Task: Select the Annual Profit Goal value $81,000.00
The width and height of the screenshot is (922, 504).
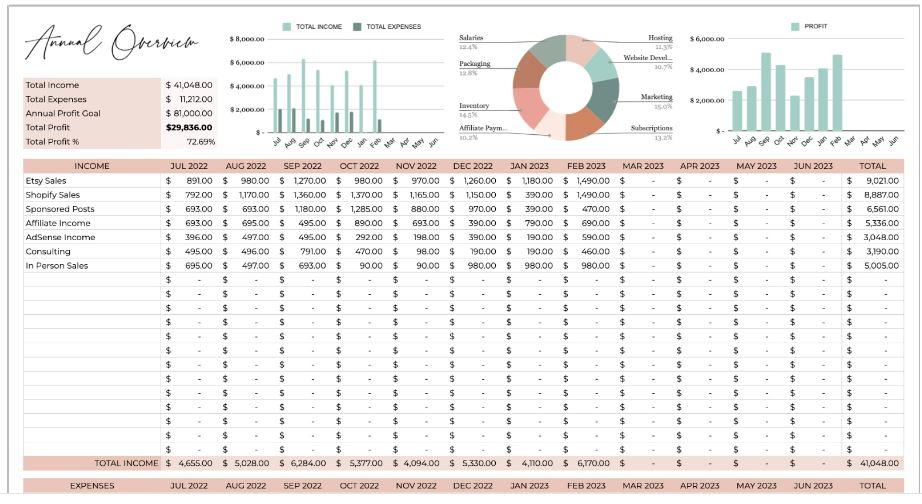Action: tap(189, 114)
